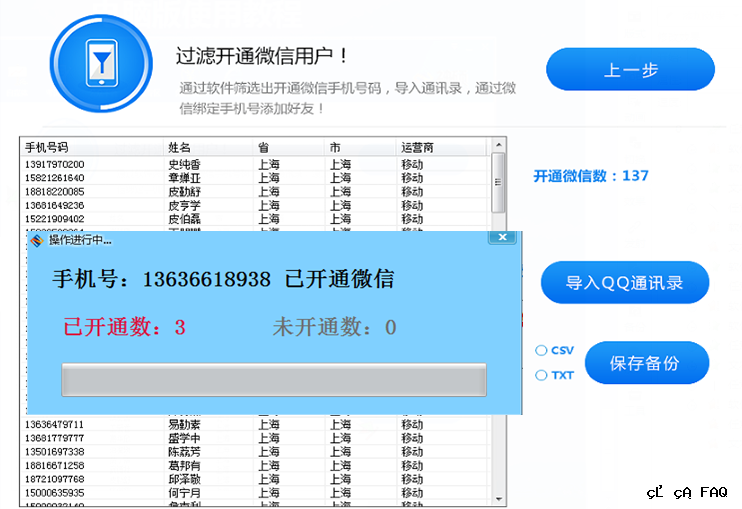Screen dimensions: 742x509
Task: Click the icon in the 操作进行中 title bar
Action: tap(36, 240)
